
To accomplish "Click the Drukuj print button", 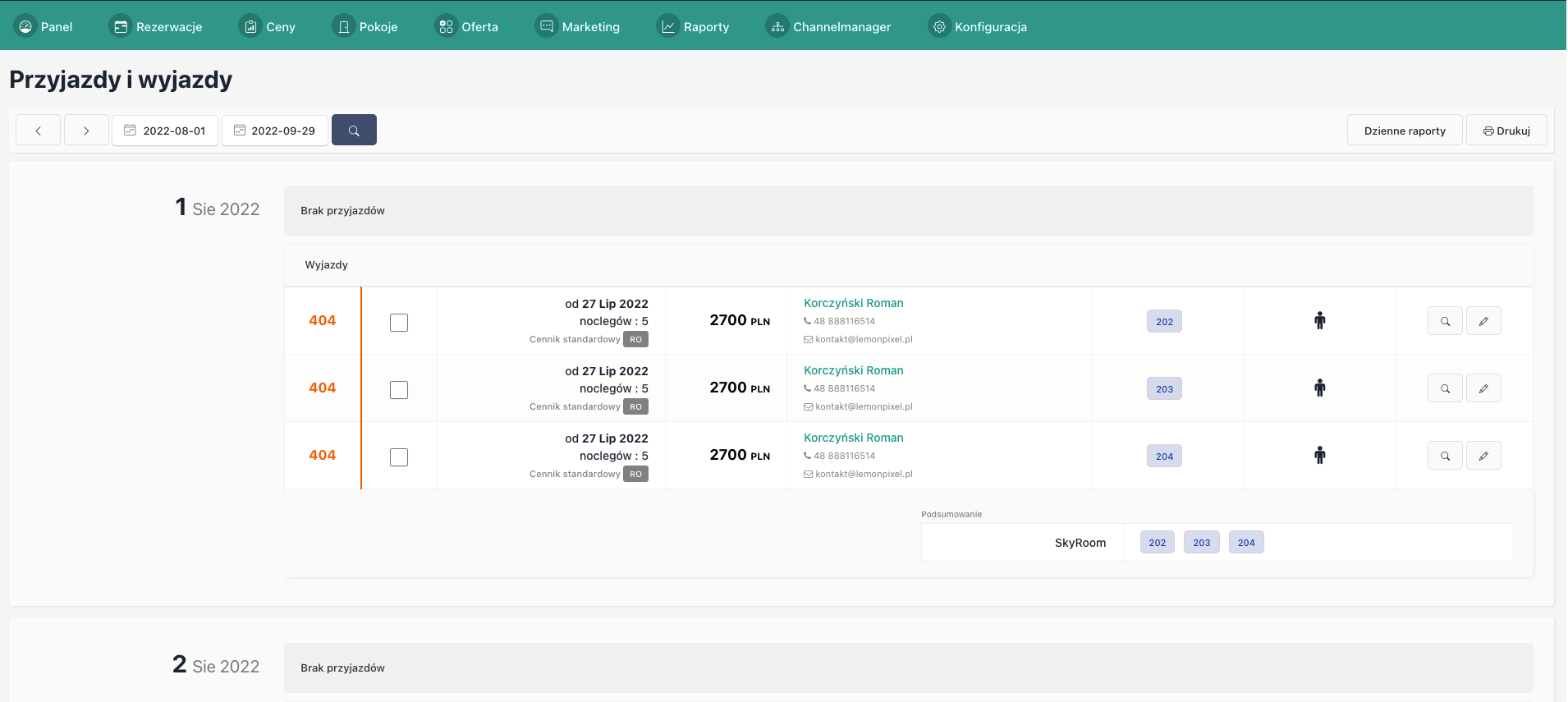I will 1506,131.
